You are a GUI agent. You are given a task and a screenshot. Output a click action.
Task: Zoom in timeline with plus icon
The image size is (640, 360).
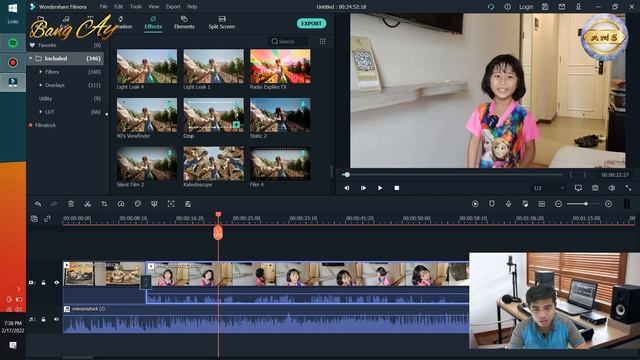click(x=609, y=204)
